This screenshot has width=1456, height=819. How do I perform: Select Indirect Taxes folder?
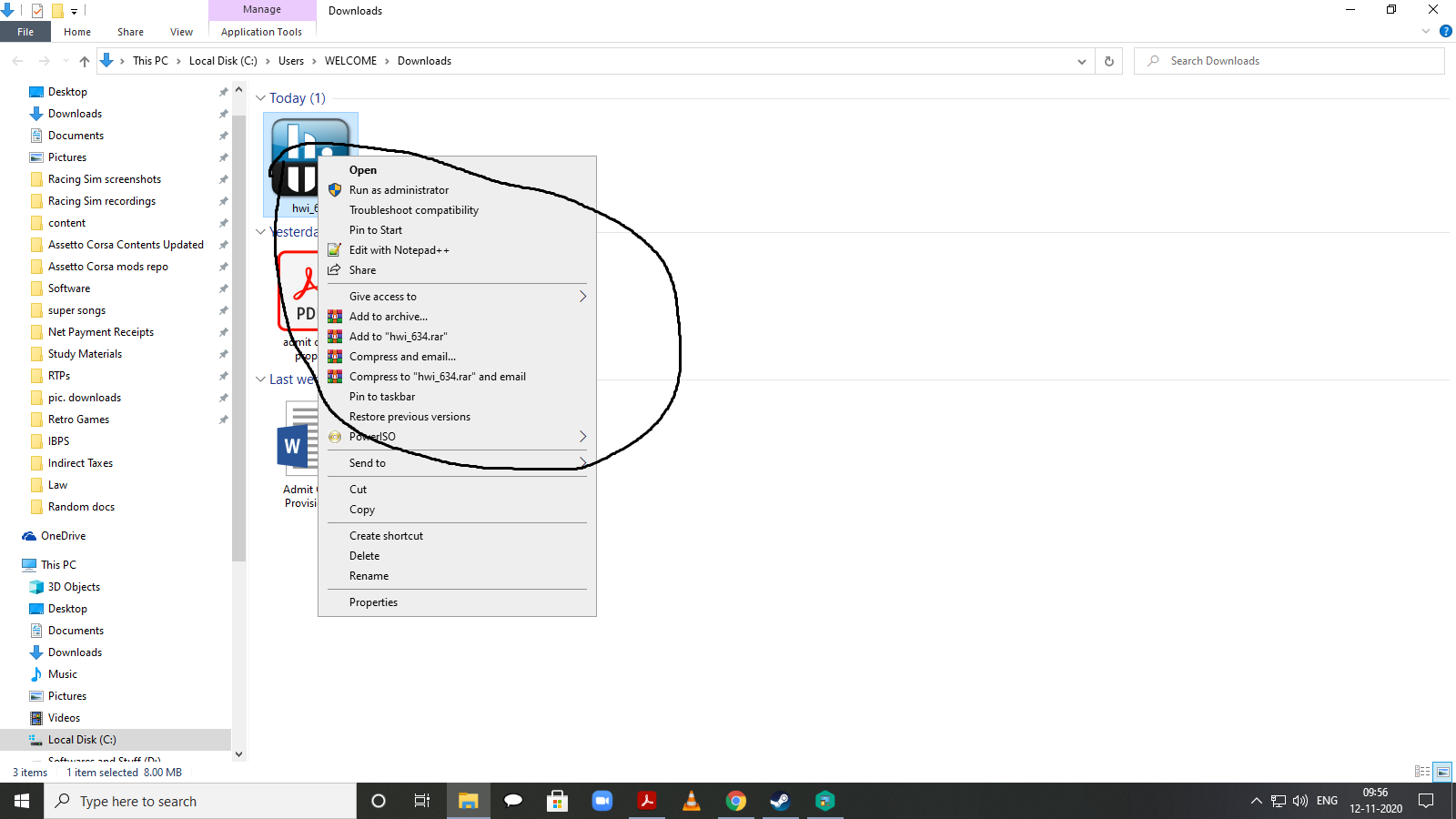80,463
